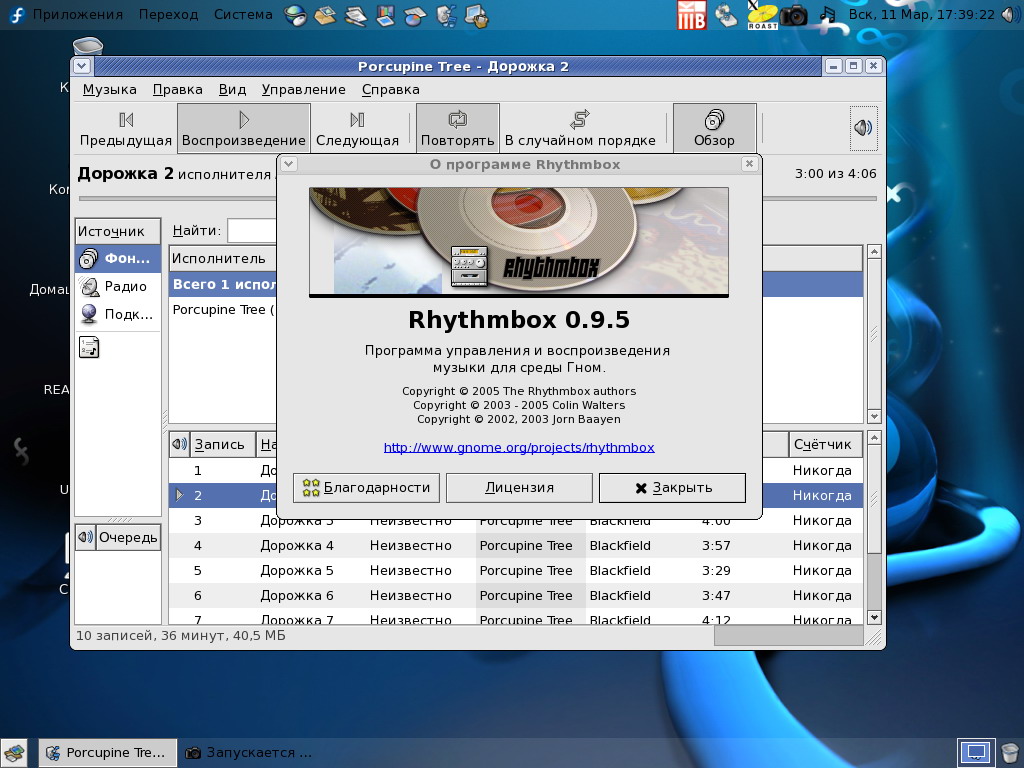The width and height of the screenshot is (1024, 768).
Task: Toggle the Повторять repeat mode
Action: pyautogui.click(x=458, y=129)
